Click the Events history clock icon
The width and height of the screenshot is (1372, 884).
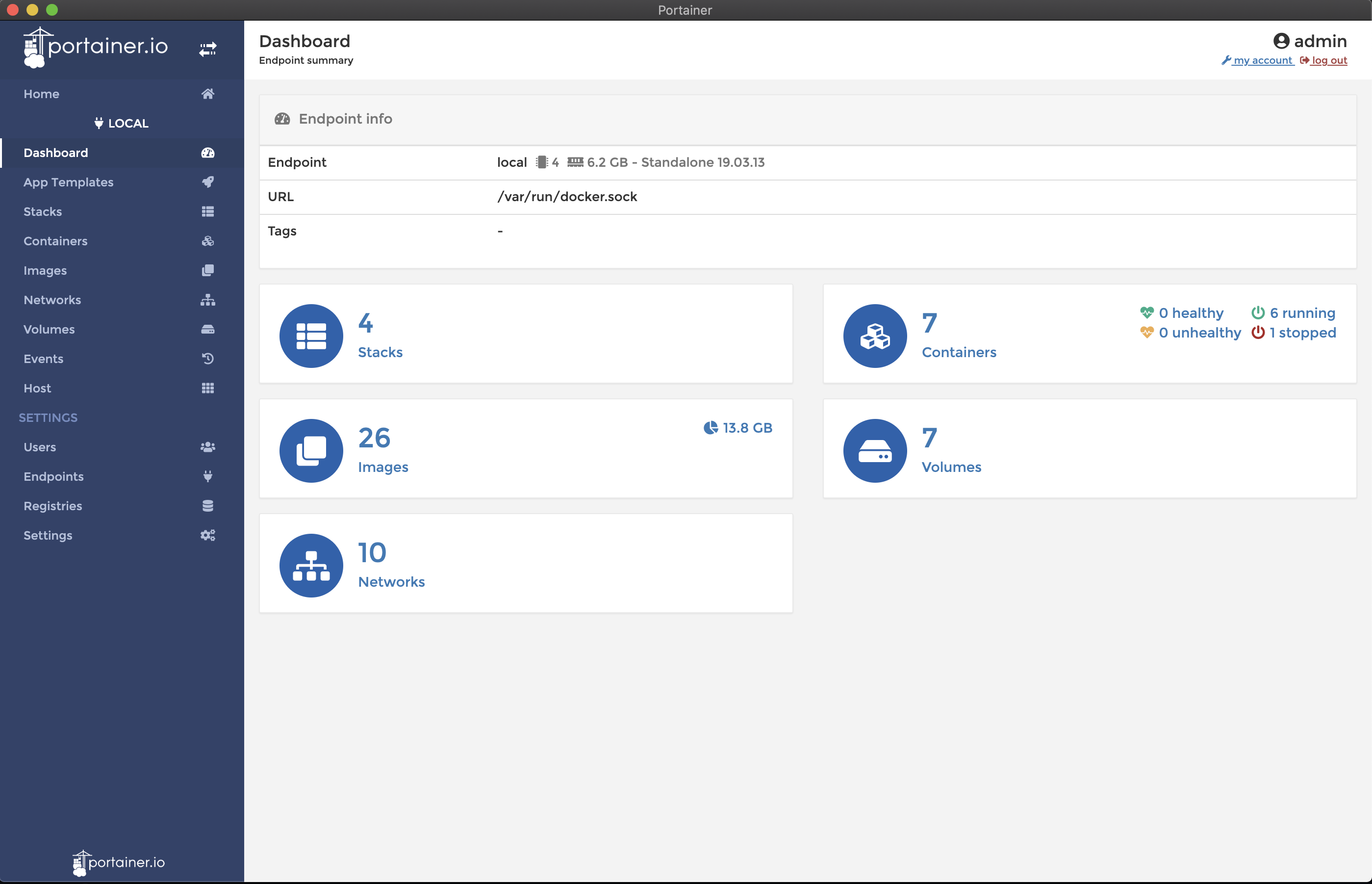(x=208, y=359)
